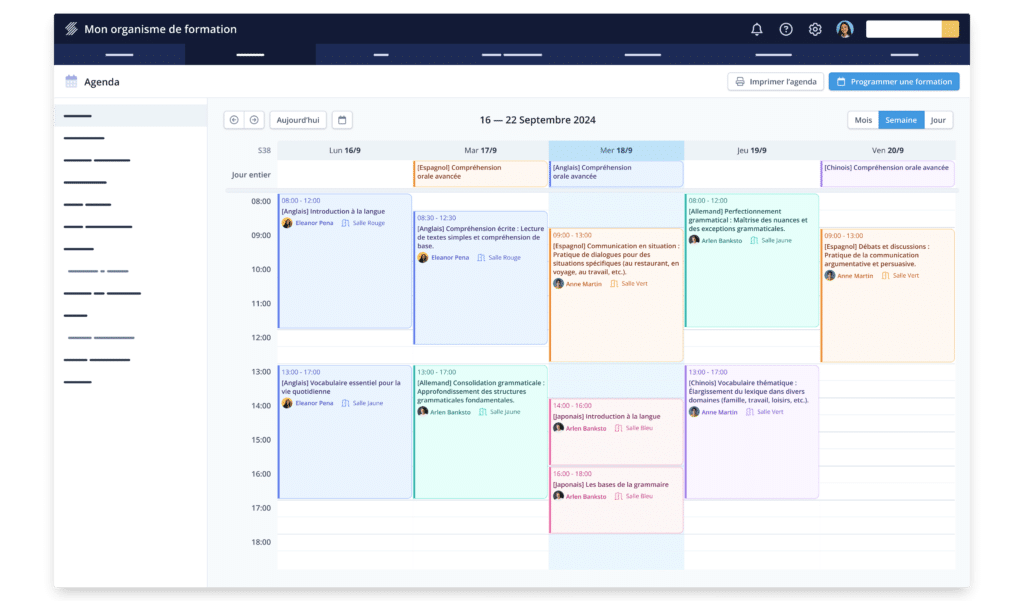
Task: Open the date picker calendar icon
Action: point(342,120)
